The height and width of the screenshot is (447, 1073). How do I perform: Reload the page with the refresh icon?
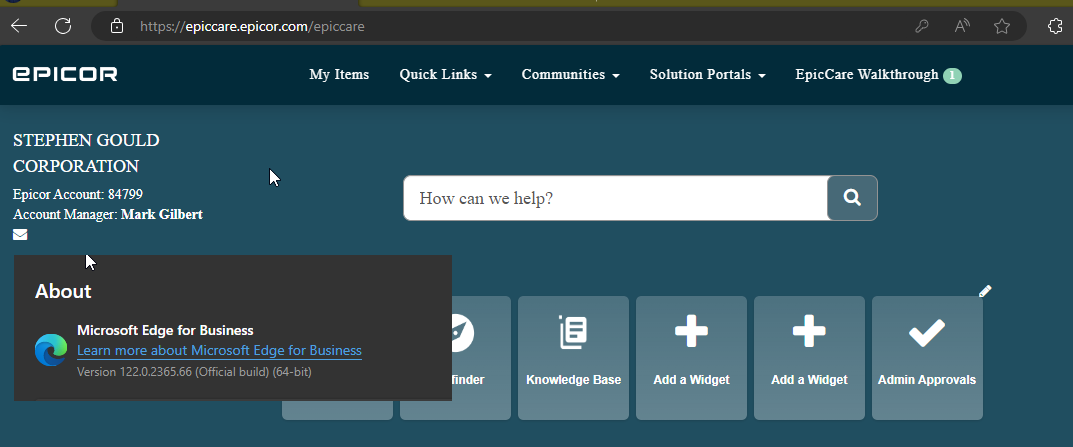(63, 26)
